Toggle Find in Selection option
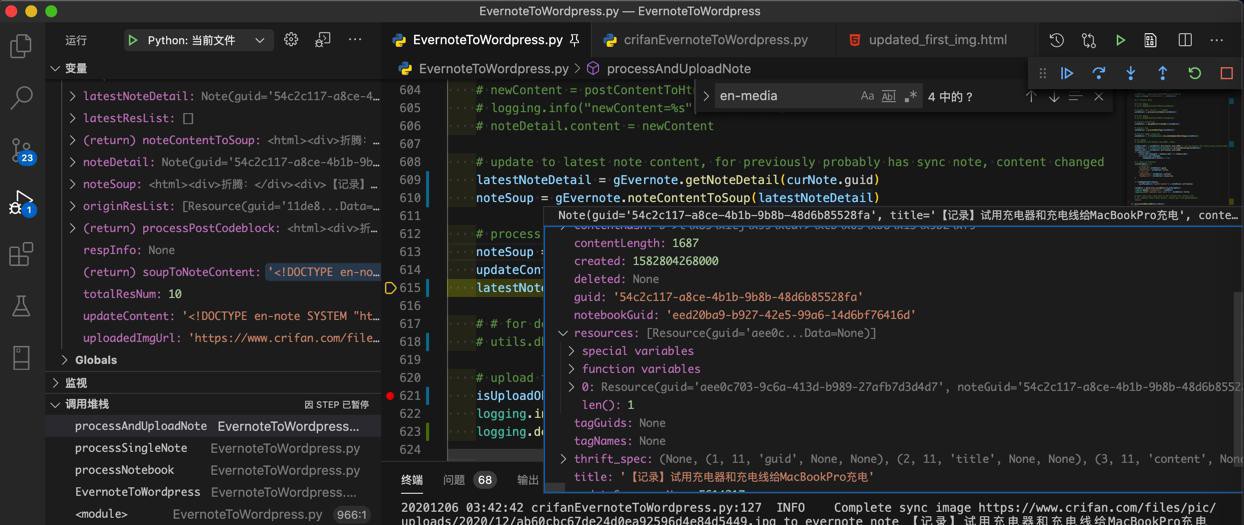The image size is (1244, 525). click(x=1076, y=97)
